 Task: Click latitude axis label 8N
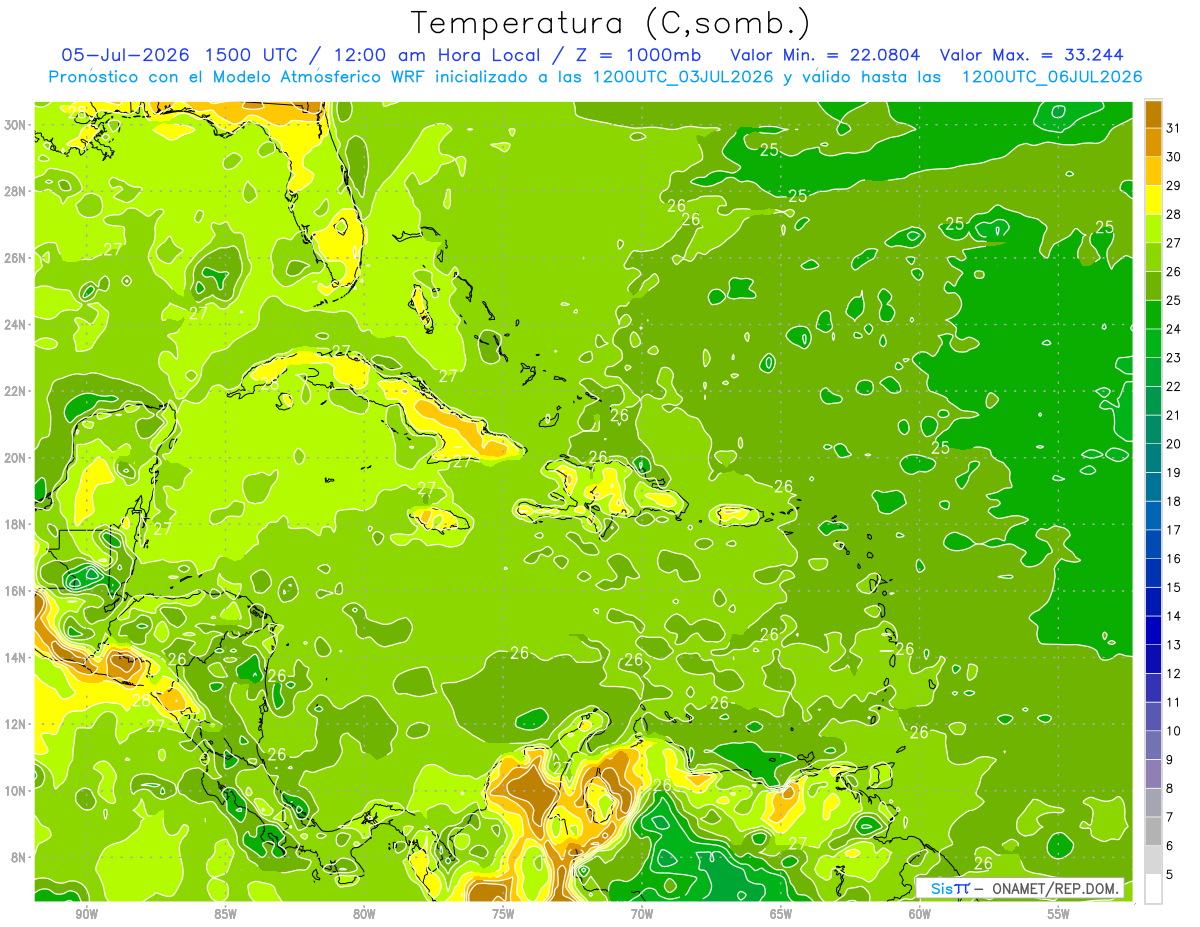20,858
